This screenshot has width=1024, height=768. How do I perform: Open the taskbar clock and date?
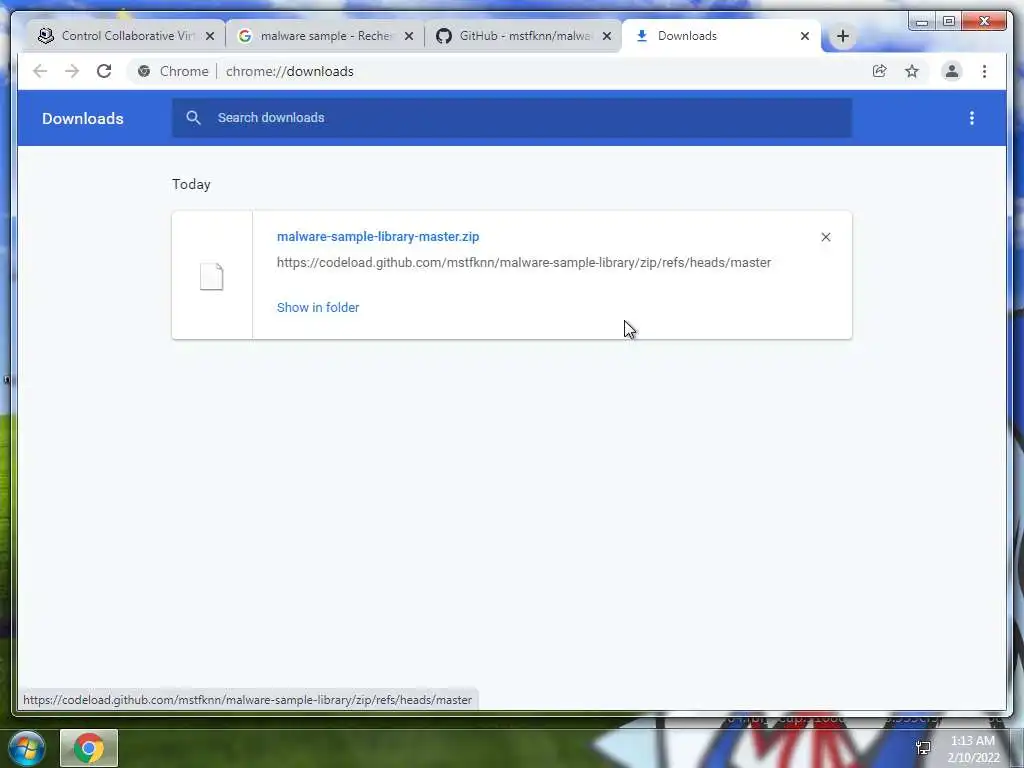point(973,749)
